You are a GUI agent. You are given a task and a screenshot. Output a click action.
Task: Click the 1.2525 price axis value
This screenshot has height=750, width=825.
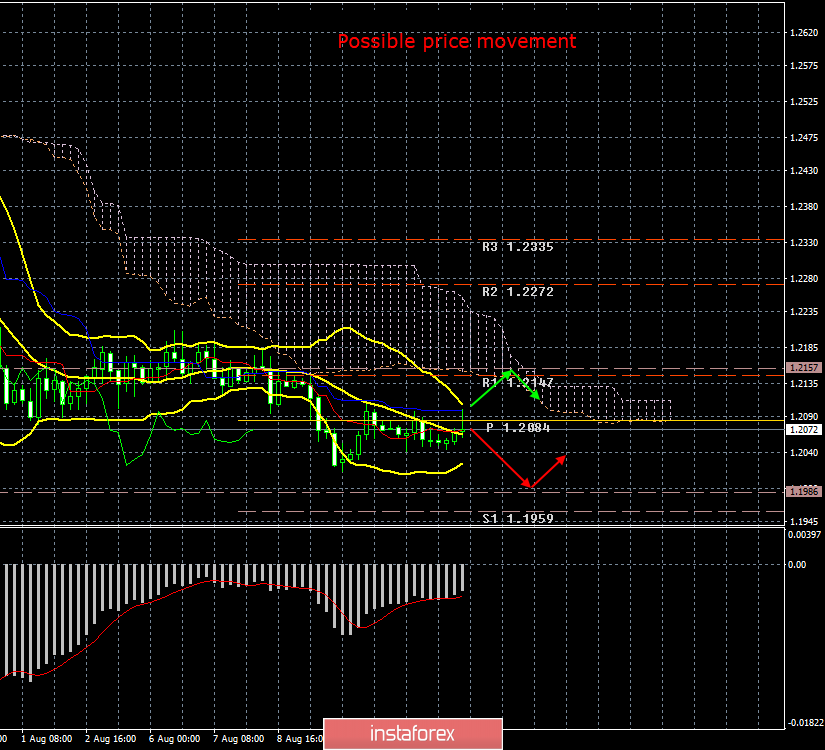pos(804,102)
